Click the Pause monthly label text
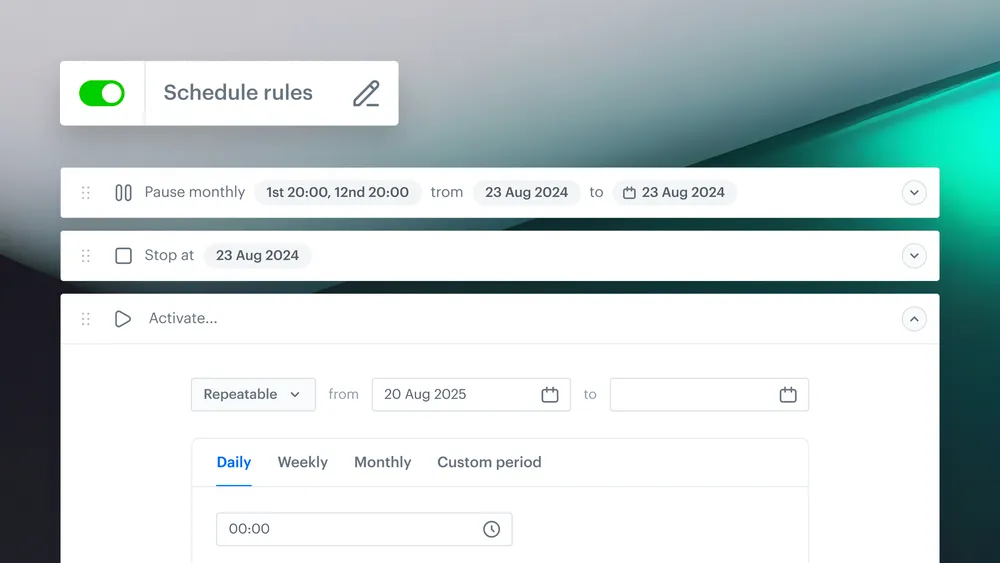This screenshot has width=1000, height=563. [x=195, y=192]
